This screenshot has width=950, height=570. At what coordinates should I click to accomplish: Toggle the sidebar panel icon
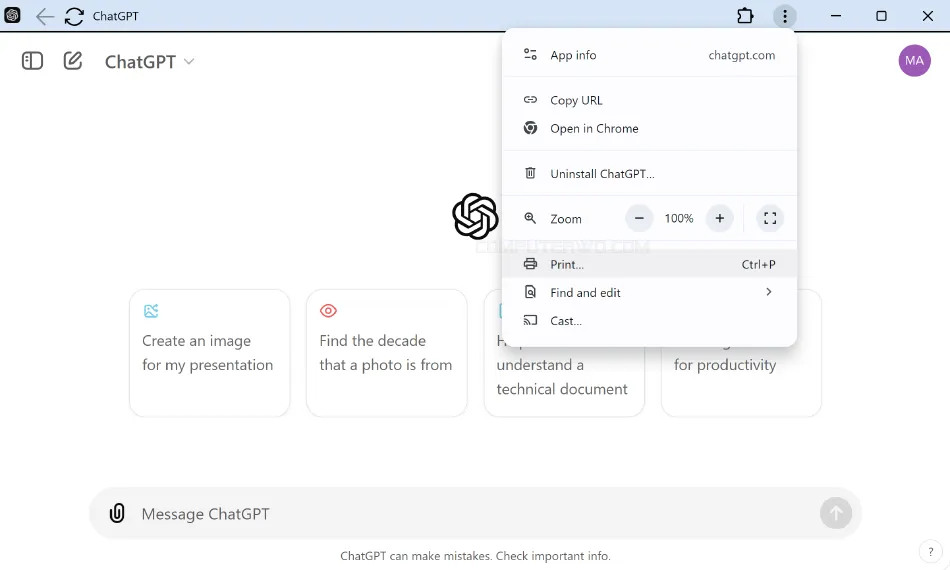click(32, 61)
